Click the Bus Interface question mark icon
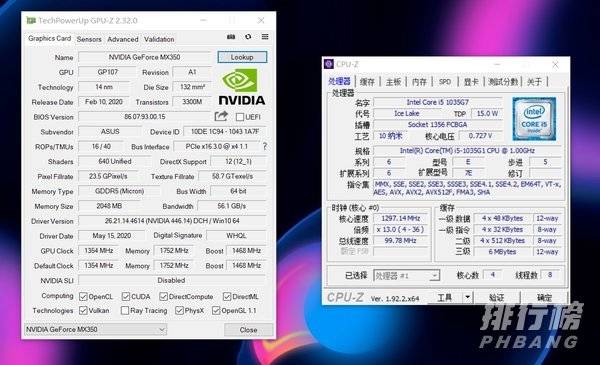This screenshot has height=365, width=600. click(x=264, y=146)
